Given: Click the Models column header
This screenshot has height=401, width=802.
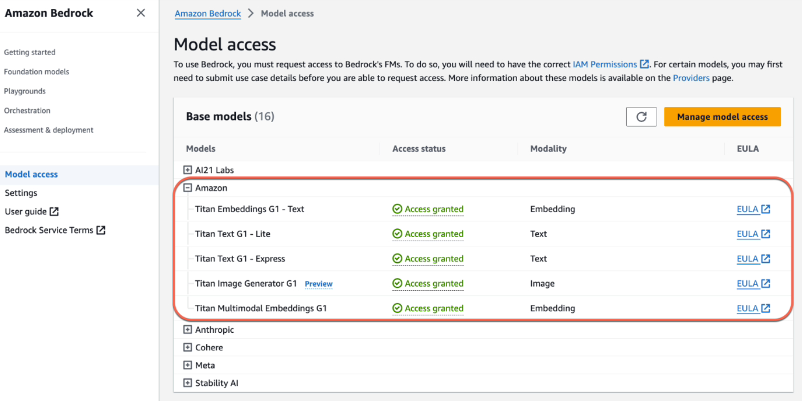Looking at the screenshot, I should pyautogui.click(x=200, y=149).
